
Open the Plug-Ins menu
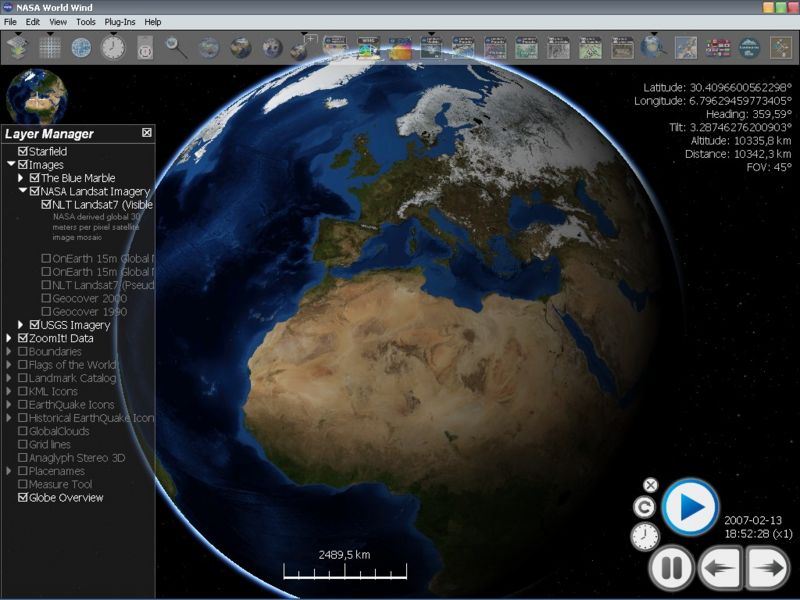(120, 21)
